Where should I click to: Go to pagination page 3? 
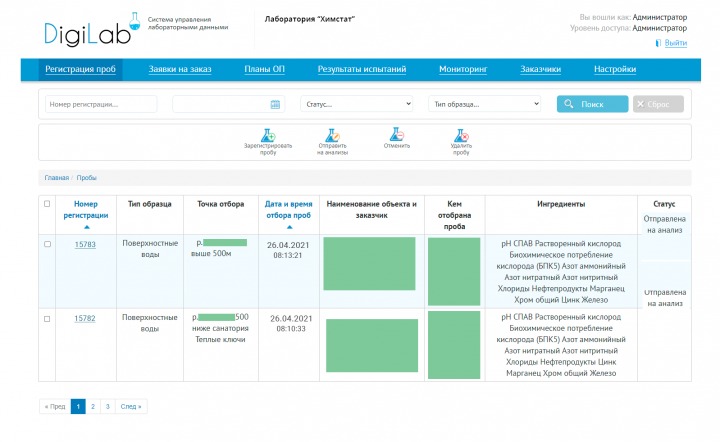coord(107,407)
